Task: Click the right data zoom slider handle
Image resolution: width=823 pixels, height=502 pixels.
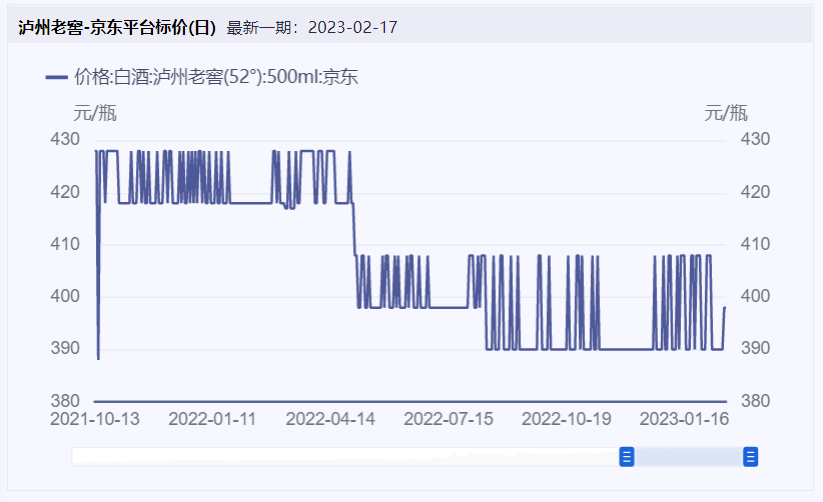Action: [x=750, y=457]
